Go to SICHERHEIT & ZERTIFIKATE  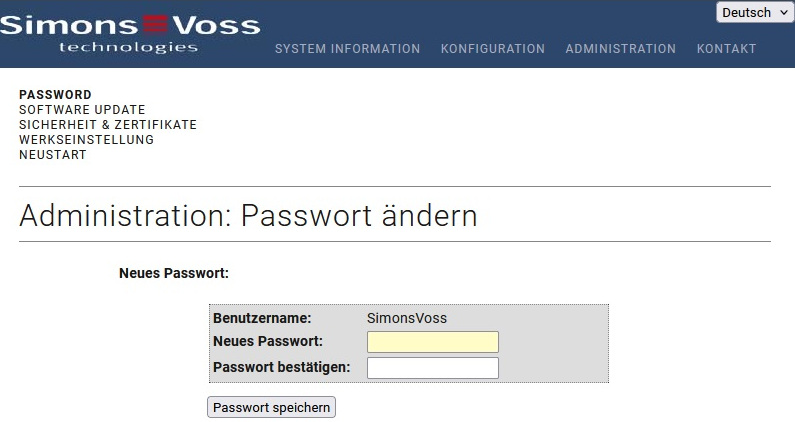pos(108,125)
